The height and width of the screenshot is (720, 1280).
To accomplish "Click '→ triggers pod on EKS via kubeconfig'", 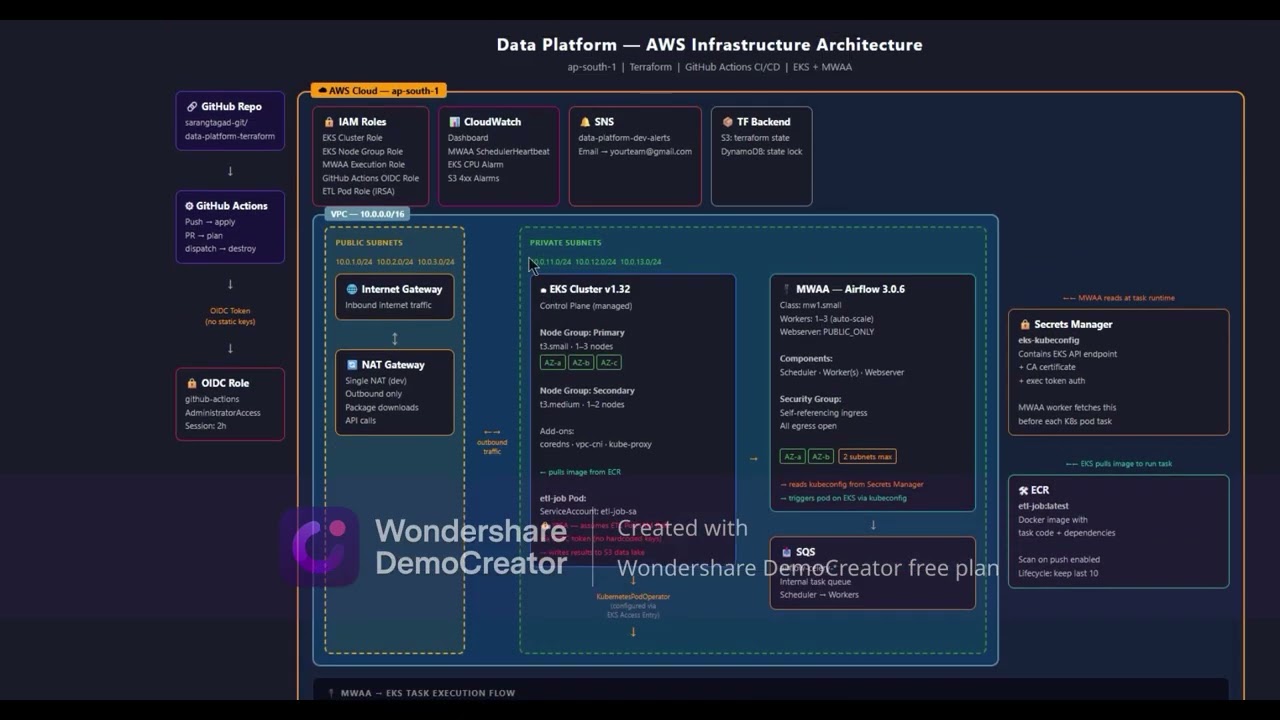I will pyautogui.click(x=843, y=498).
